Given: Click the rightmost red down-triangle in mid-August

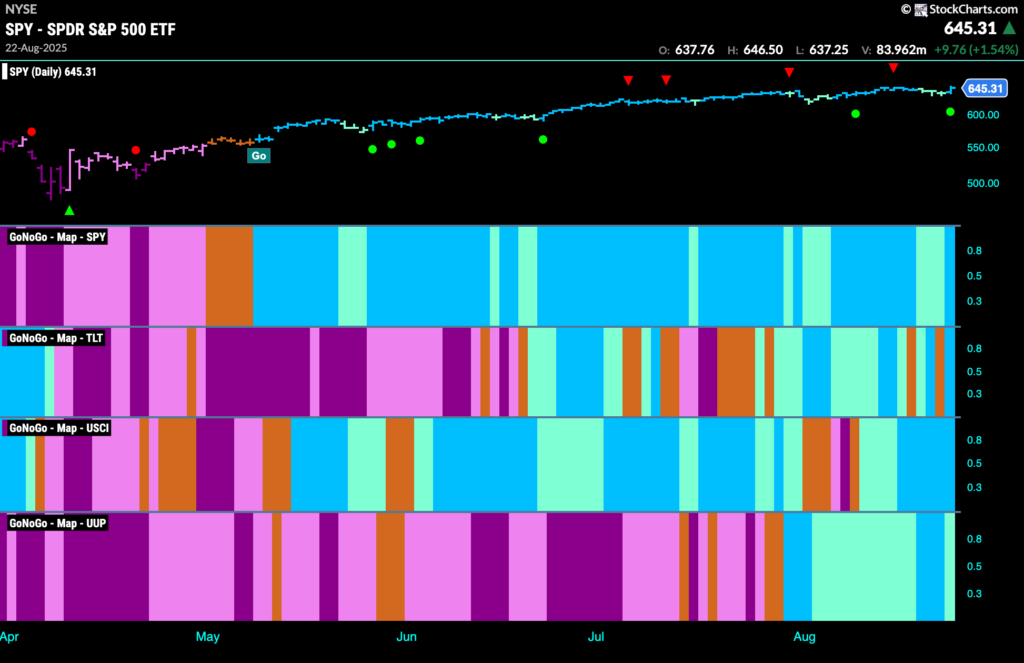Looking at the screenshot, I should point(893,68).
